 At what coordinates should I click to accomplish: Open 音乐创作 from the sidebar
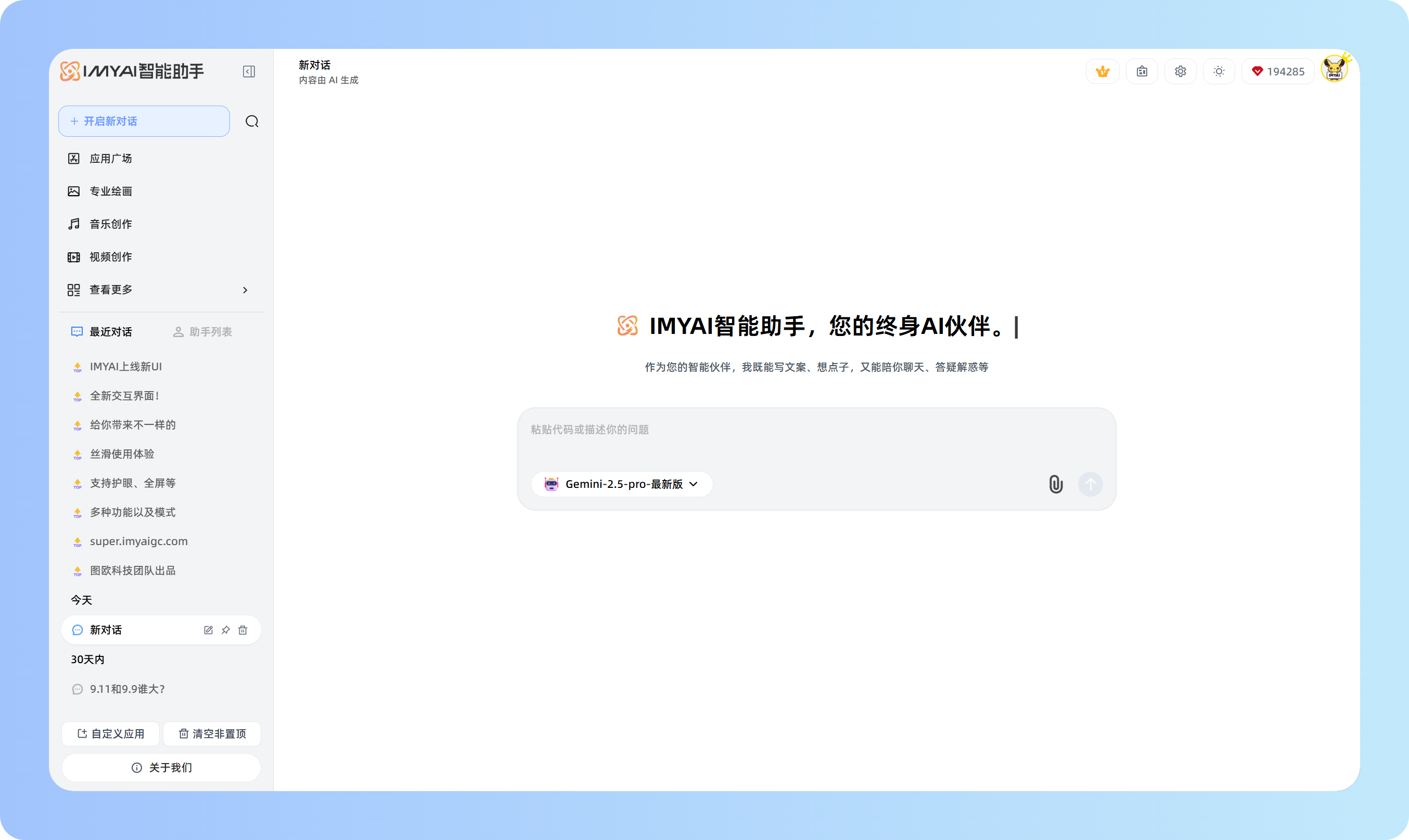(x=161, y=224)
